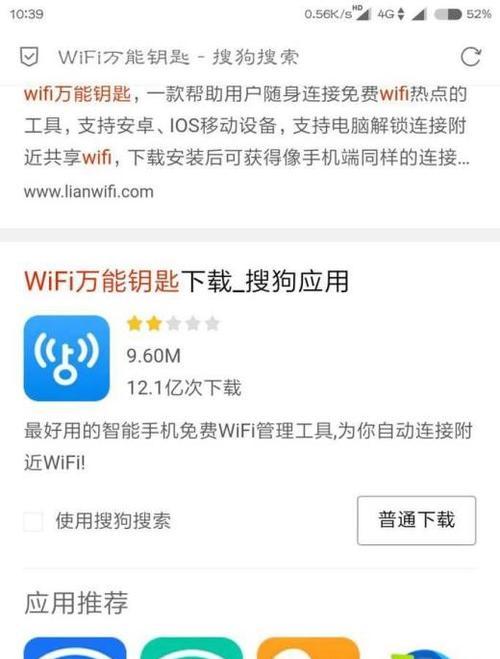The height and width of the screenshot is (659, 500).
Task: Tap the 12.1亿次下载 download count text
Action: tap(184, 387)
